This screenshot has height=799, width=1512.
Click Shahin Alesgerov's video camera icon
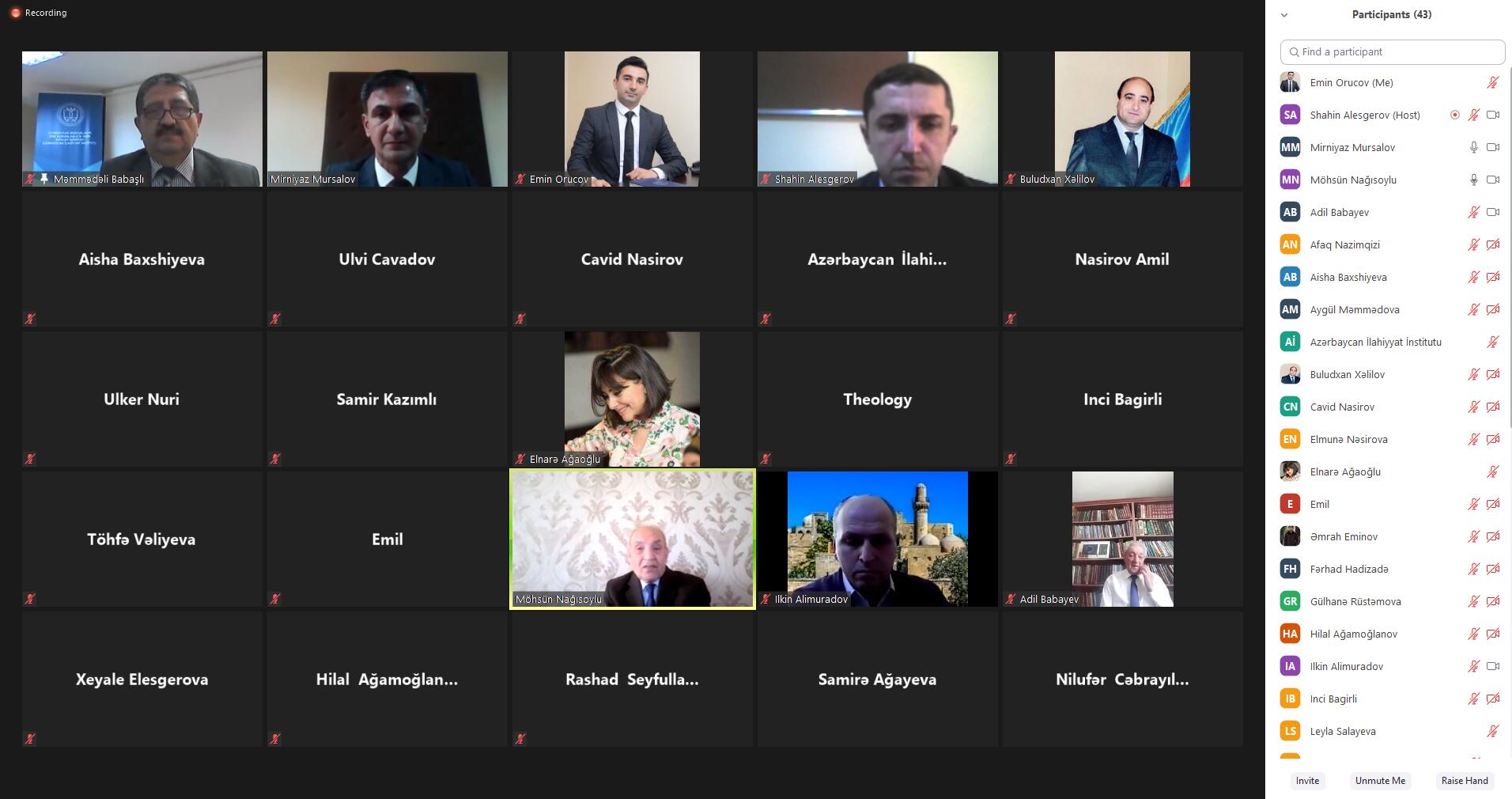click(x=1493, y=115)
